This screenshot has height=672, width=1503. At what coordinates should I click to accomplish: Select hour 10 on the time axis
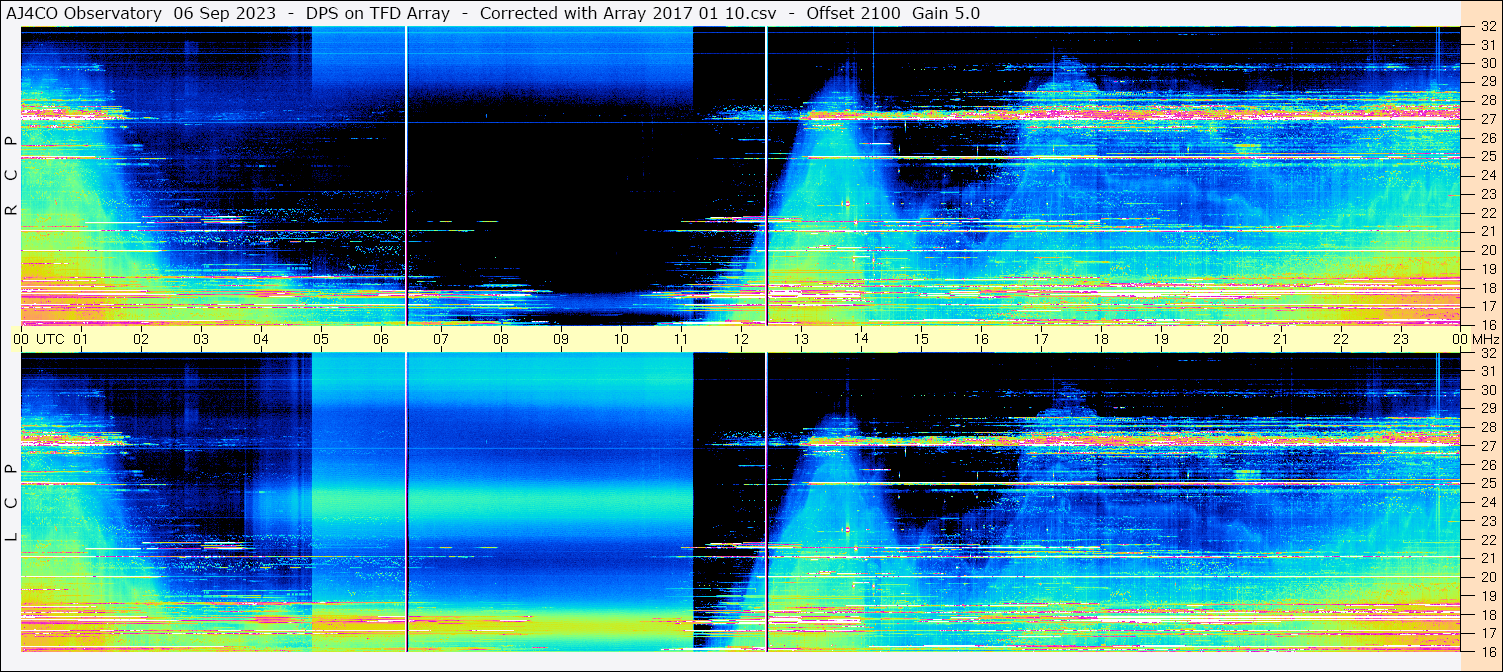(x=621, y=340)
